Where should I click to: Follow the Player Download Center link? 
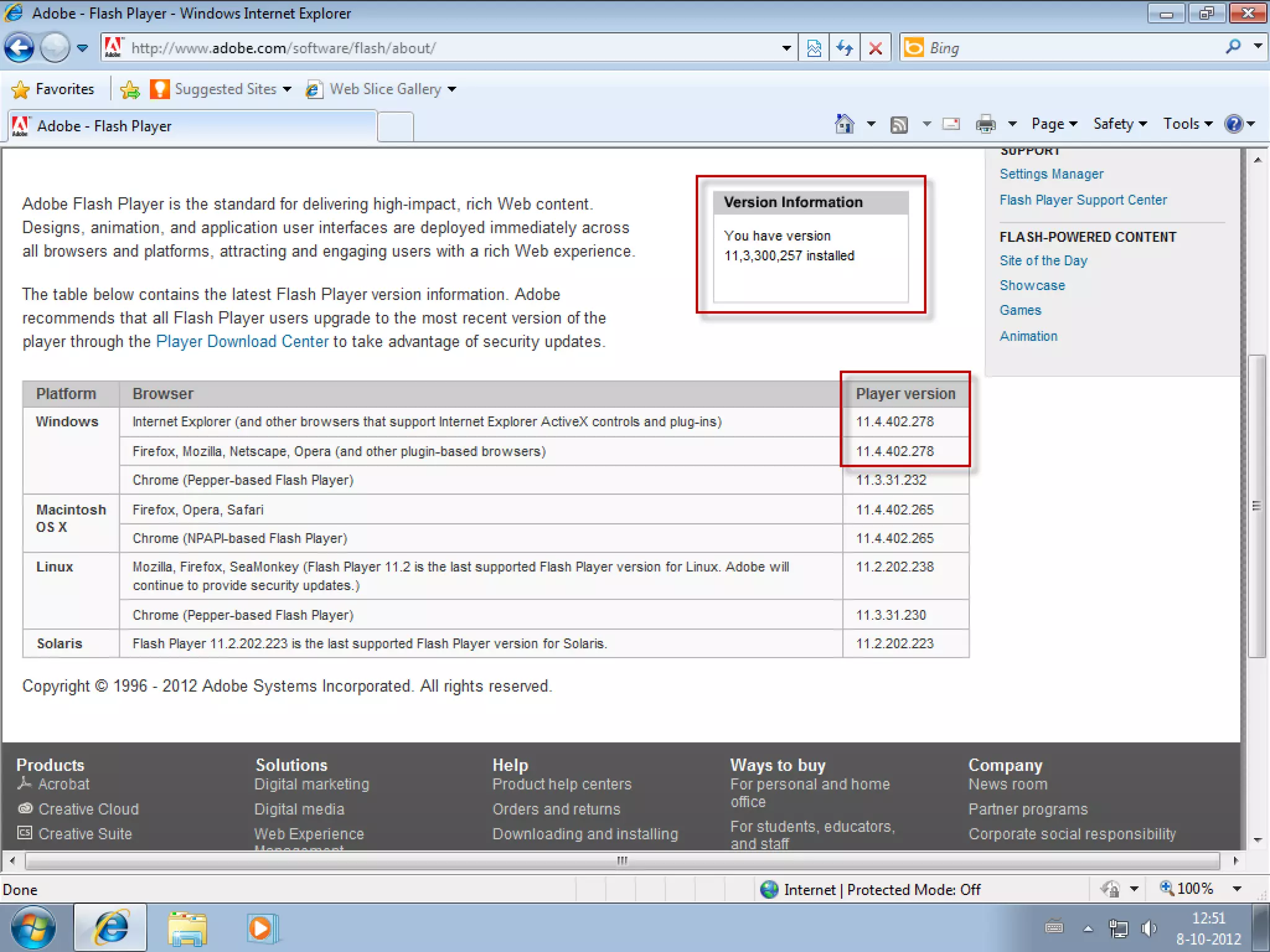click(242, 342)
